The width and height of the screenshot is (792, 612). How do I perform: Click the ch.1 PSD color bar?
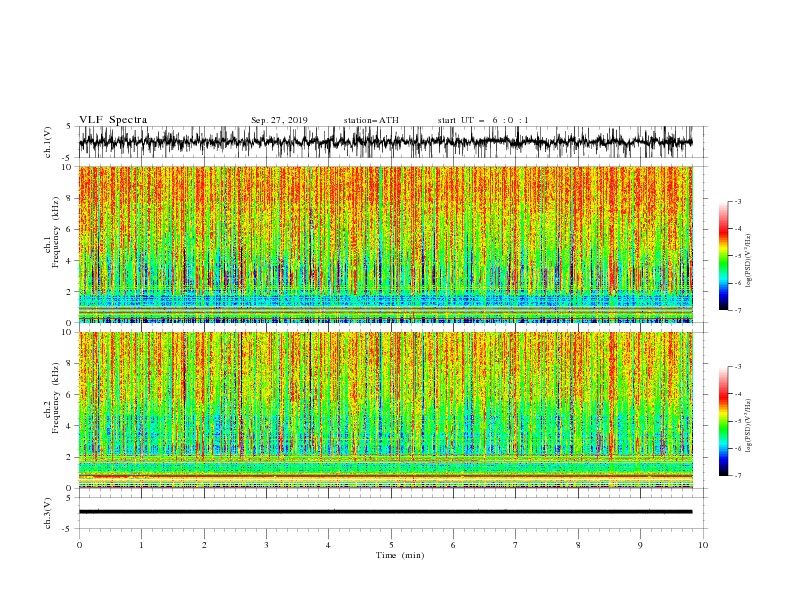coord(723,256)
